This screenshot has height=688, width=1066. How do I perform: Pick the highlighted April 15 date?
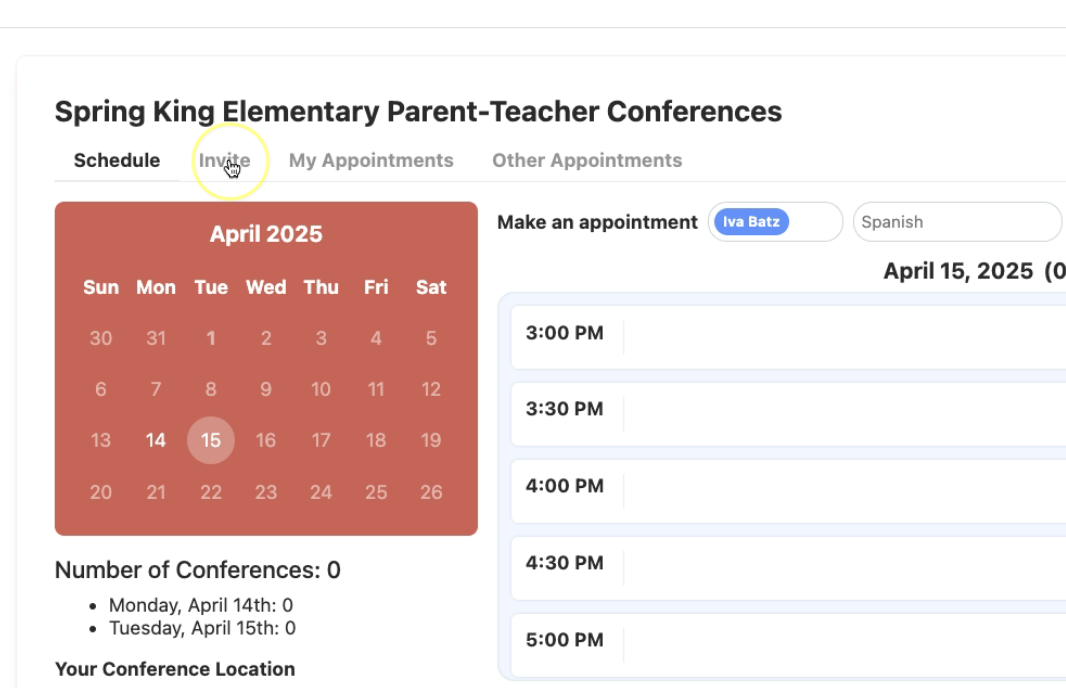click(211, 440)
